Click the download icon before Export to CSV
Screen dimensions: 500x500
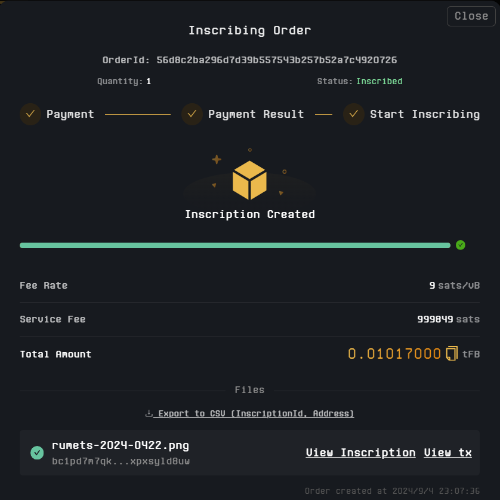point(149,414)
